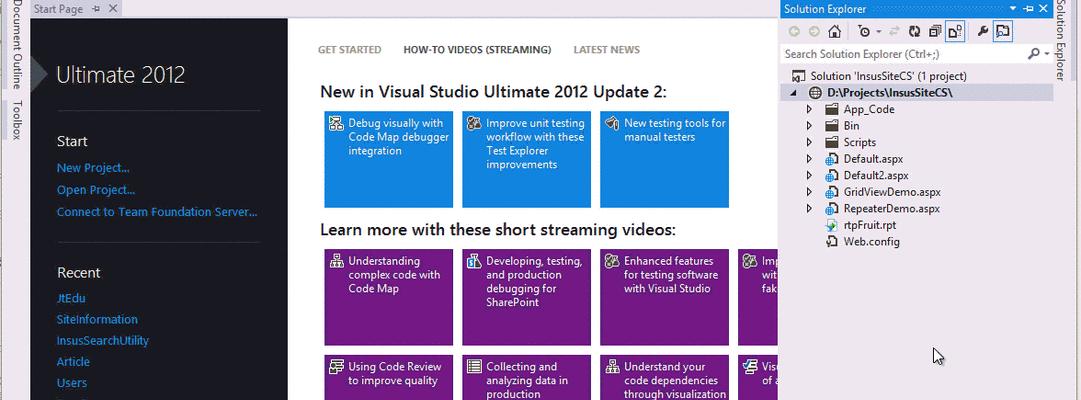Open 'New testing tools for manual testers' tile

pos(665,159)
